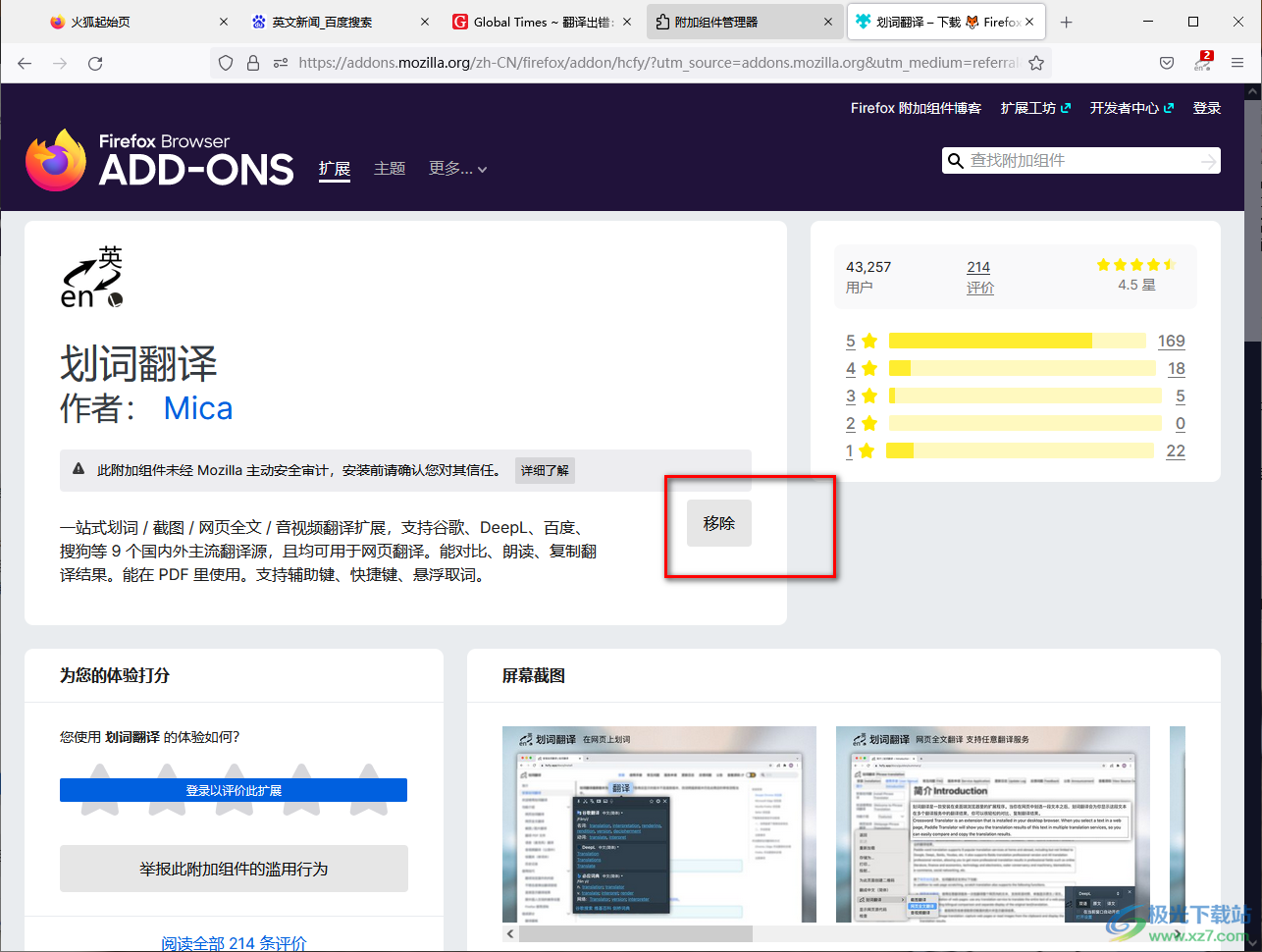Open a new tab with plus button

[x=1067, y=22]
